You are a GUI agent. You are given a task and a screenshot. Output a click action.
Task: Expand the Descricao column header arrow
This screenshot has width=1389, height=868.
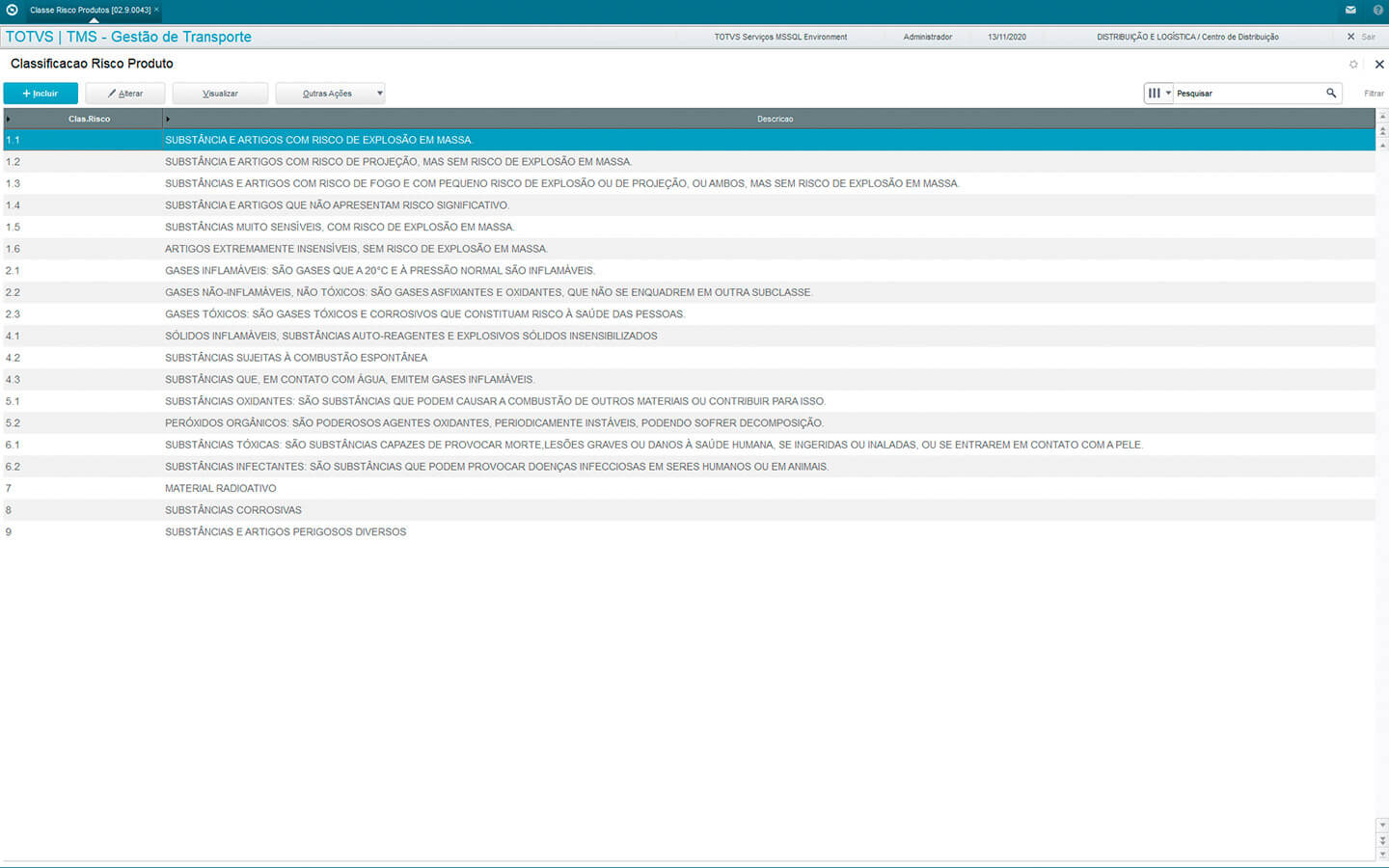tap(167, 119)
